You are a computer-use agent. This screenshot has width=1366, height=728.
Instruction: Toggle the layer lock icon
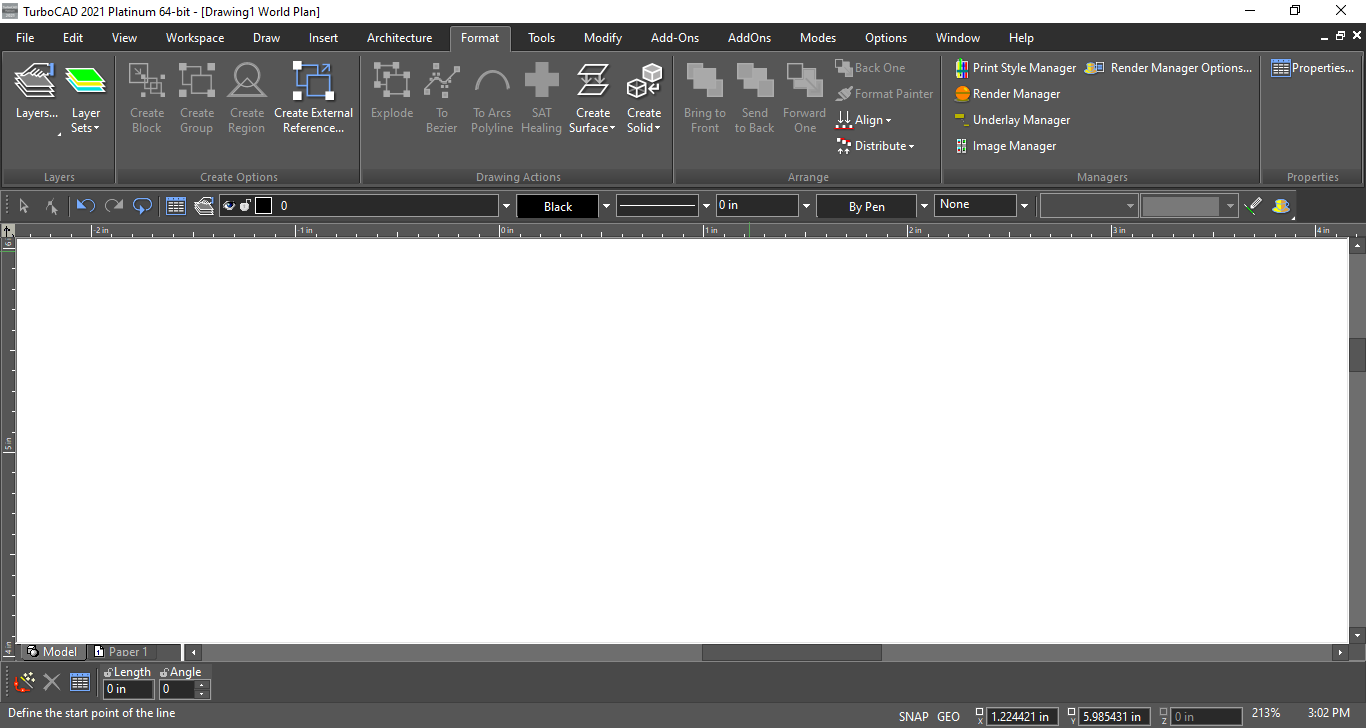tap(245, 206)
